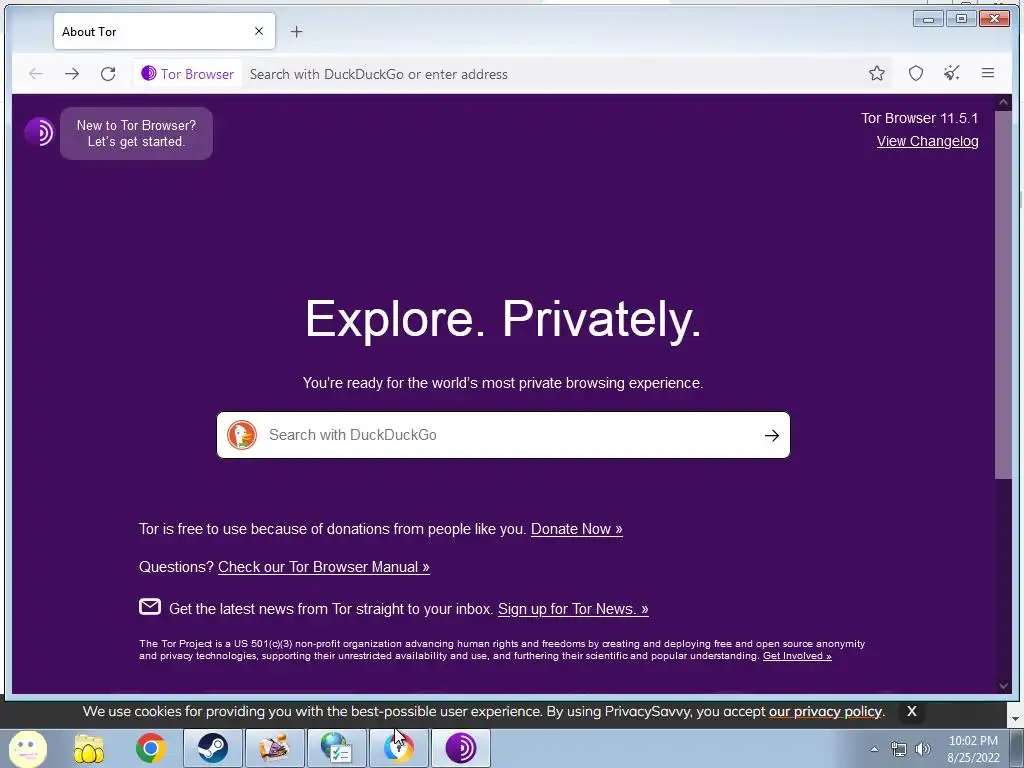This screenshot has width=1024, height=768.
Task: Close the About Tor tab
Action: point(259,31)
